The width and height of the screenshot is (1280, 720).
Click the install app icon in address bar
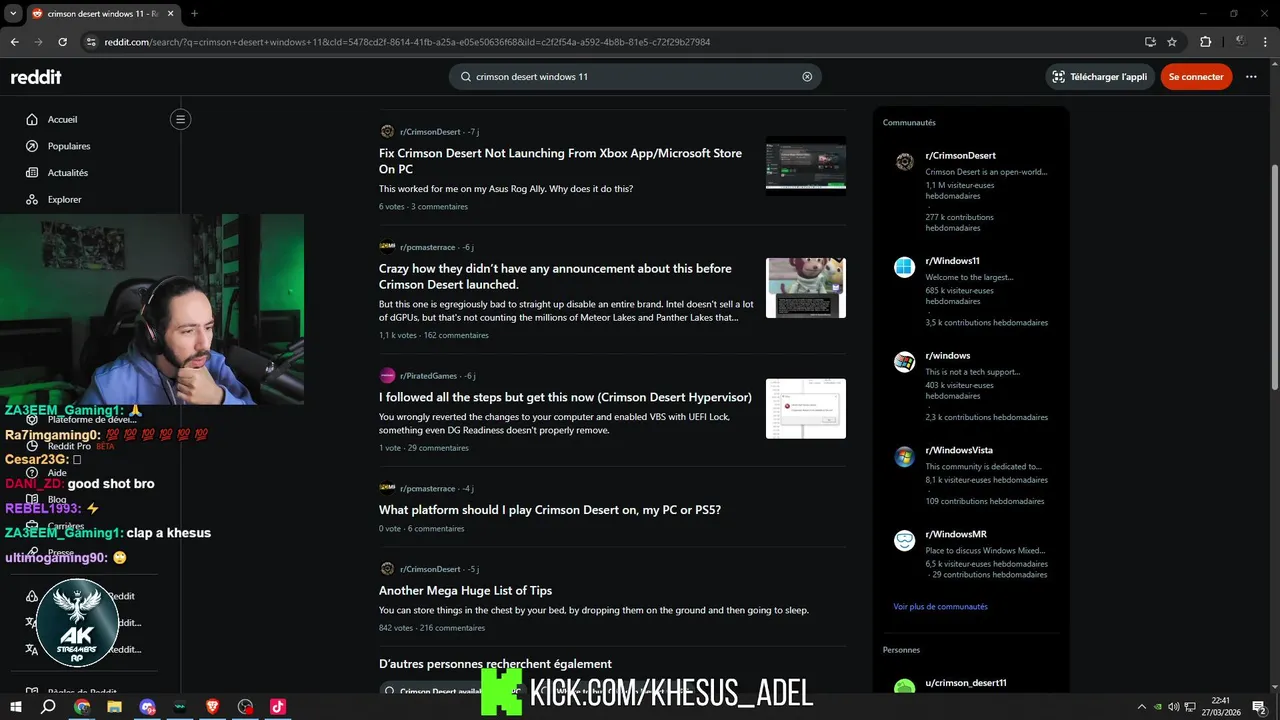click(x=1150, y=42)
